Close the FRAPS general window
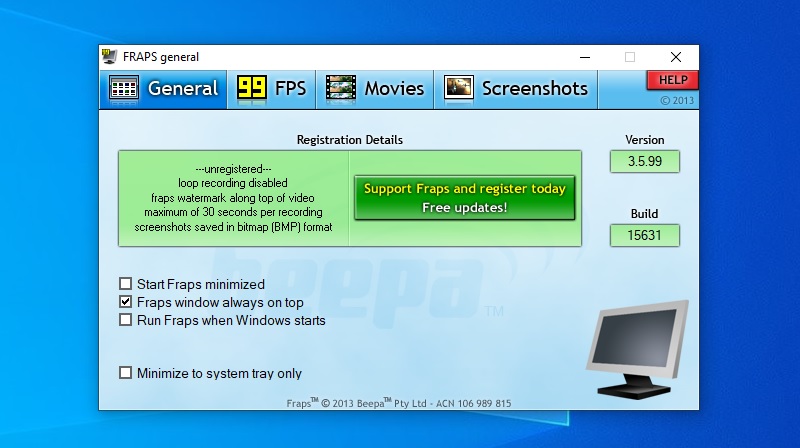Screen dimensions: 800x448 (x=676, y=57)
